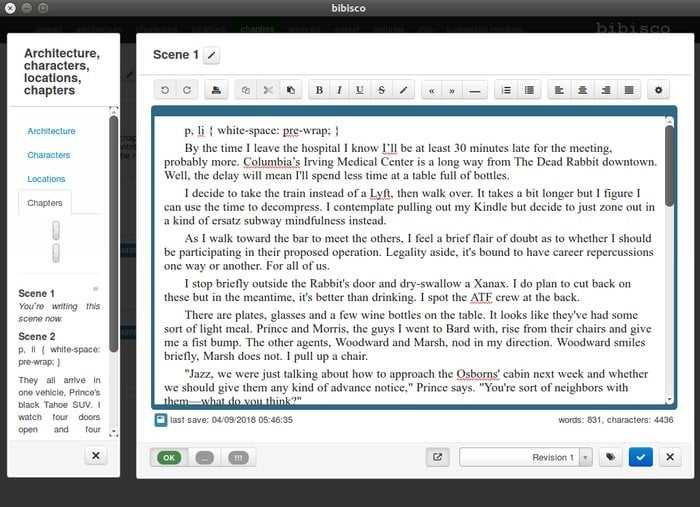Click the Cut scissors icon
The image size is (700, 507).
(x=268, y=90)
